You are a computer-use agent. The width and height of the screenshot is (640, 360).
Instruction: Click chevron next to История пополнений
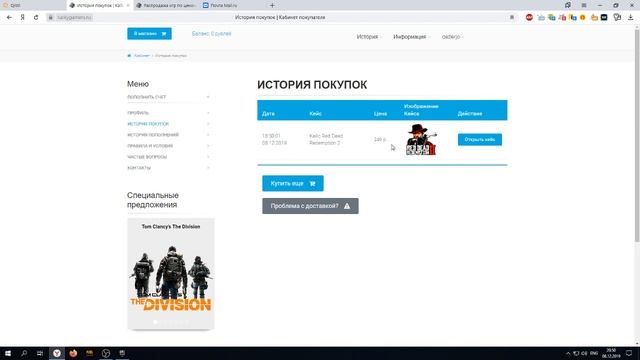208,135
